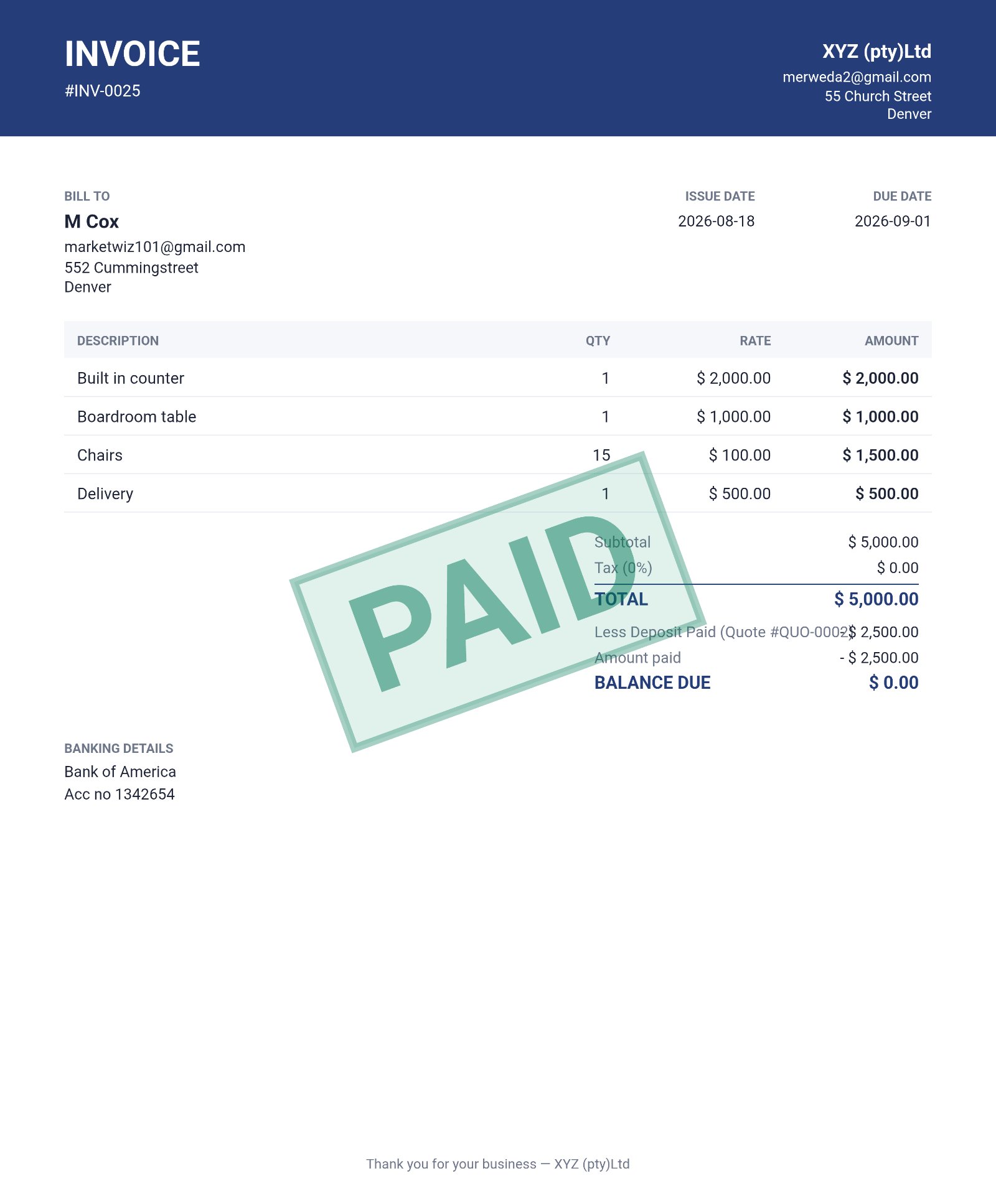The image size is (996, 1204).
Task: Select the email marketwiz101@gmail.com
Action: coord(155,247)
